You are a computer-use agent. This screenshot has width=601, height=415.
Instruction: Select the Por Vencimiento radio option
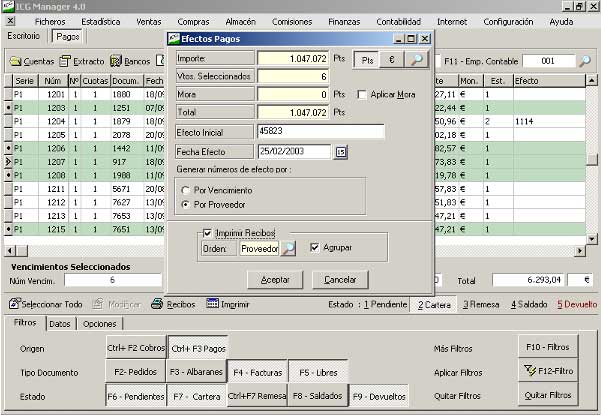pos(185,188)
